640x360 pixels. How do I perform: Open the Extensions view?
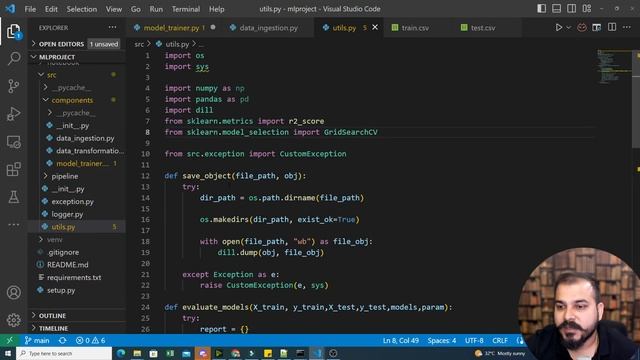pyautogui.click(x=13, y=169)
